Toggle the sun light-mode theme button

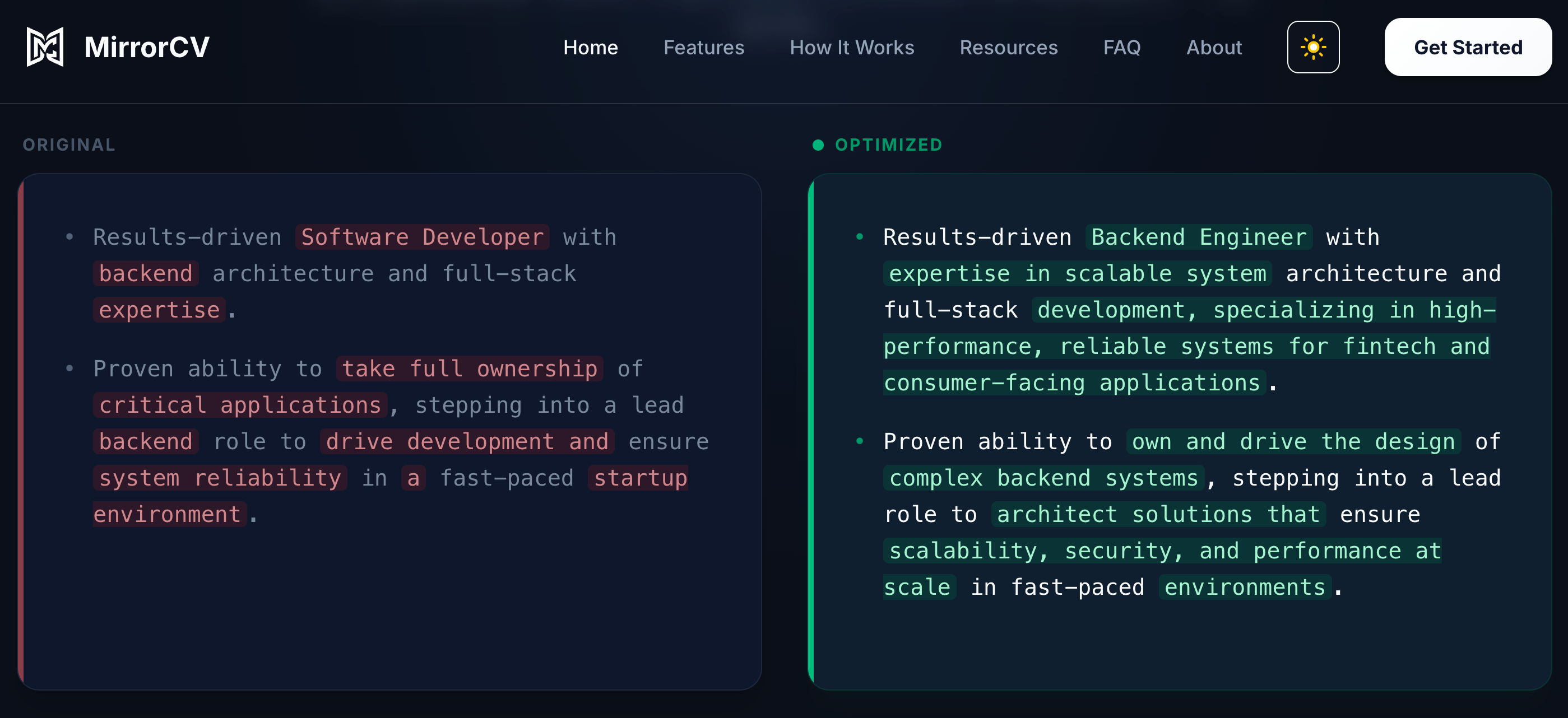[x=1313, y=47]
